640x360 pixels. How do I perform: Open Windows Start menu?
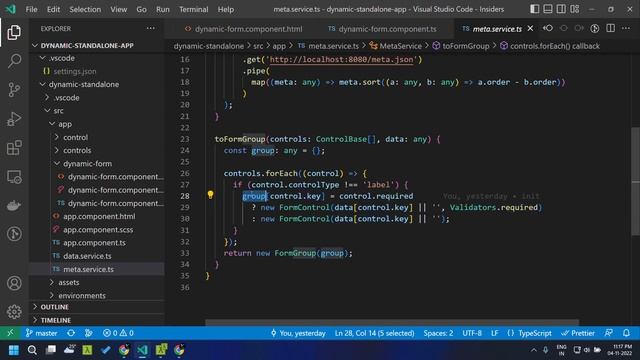pyautogui.click(x=13, y=350)
